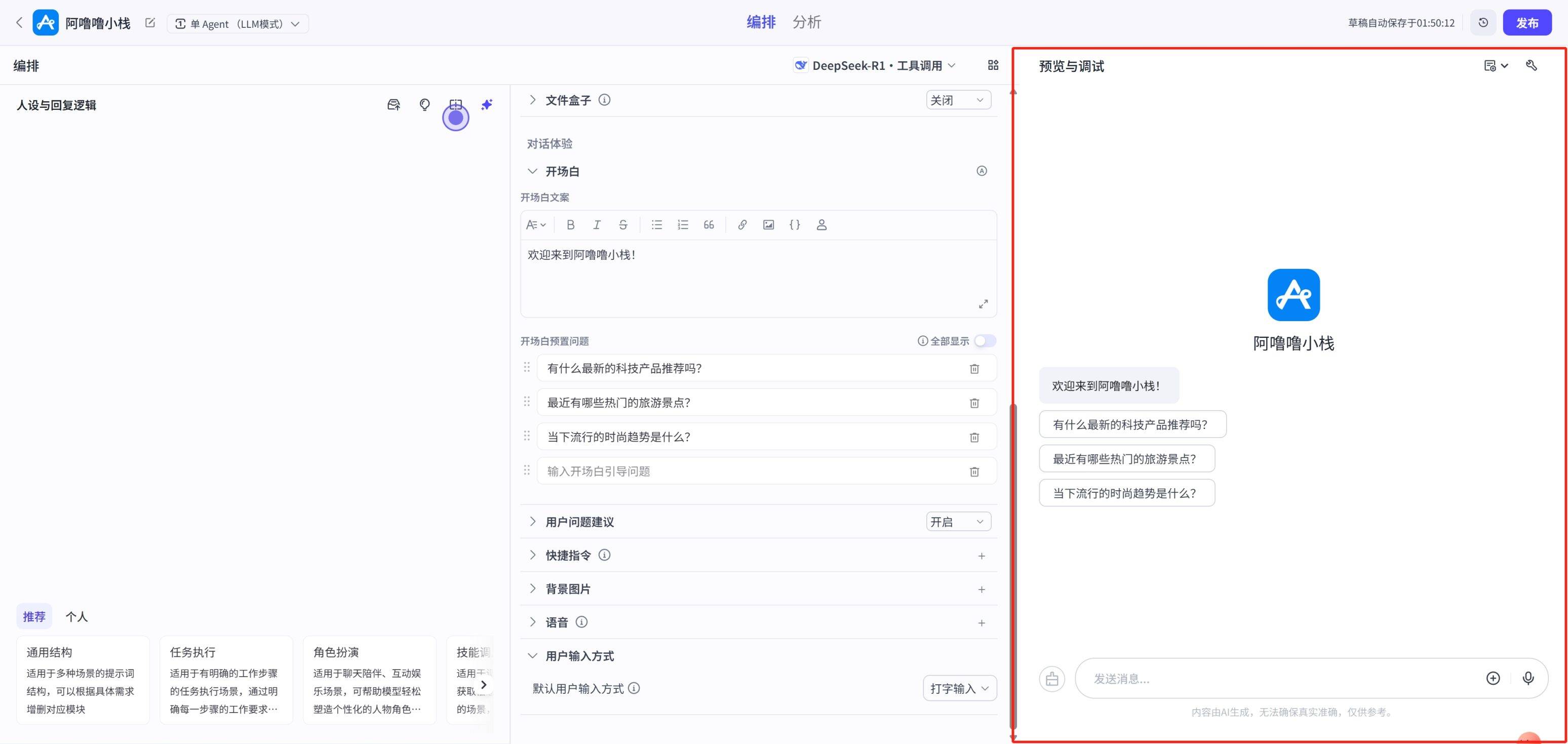
Task: Expand the 快捷指令 section
Action: (533, 555)
